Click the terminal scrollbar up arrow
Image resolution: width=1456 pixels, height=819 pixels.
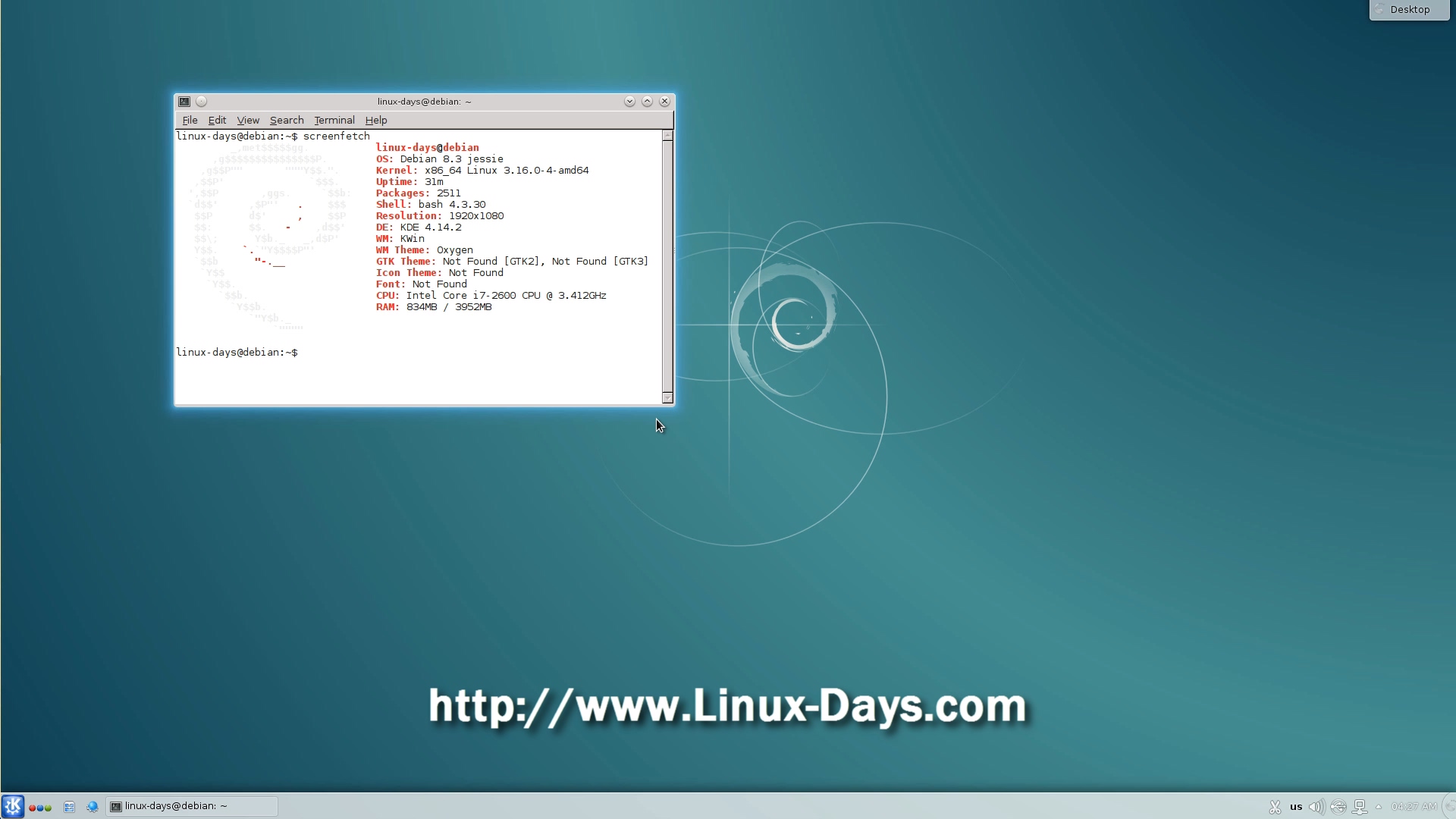(x=667, y=136)
